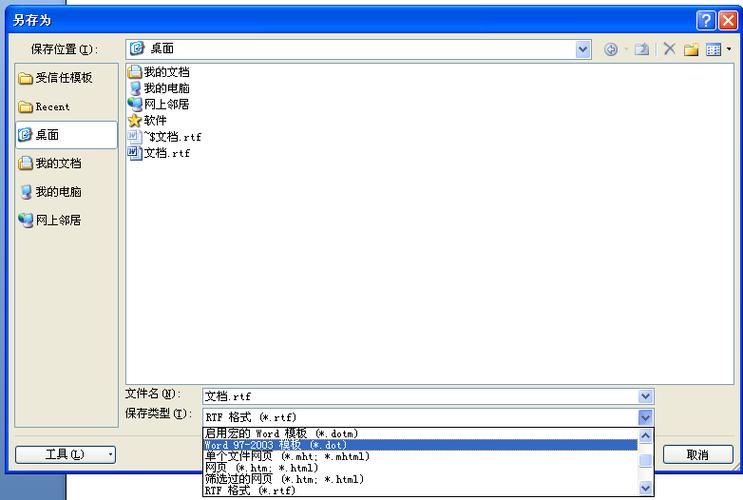Click the 取消 cancel button
This screenshot has width=743, height=500.
698,455
